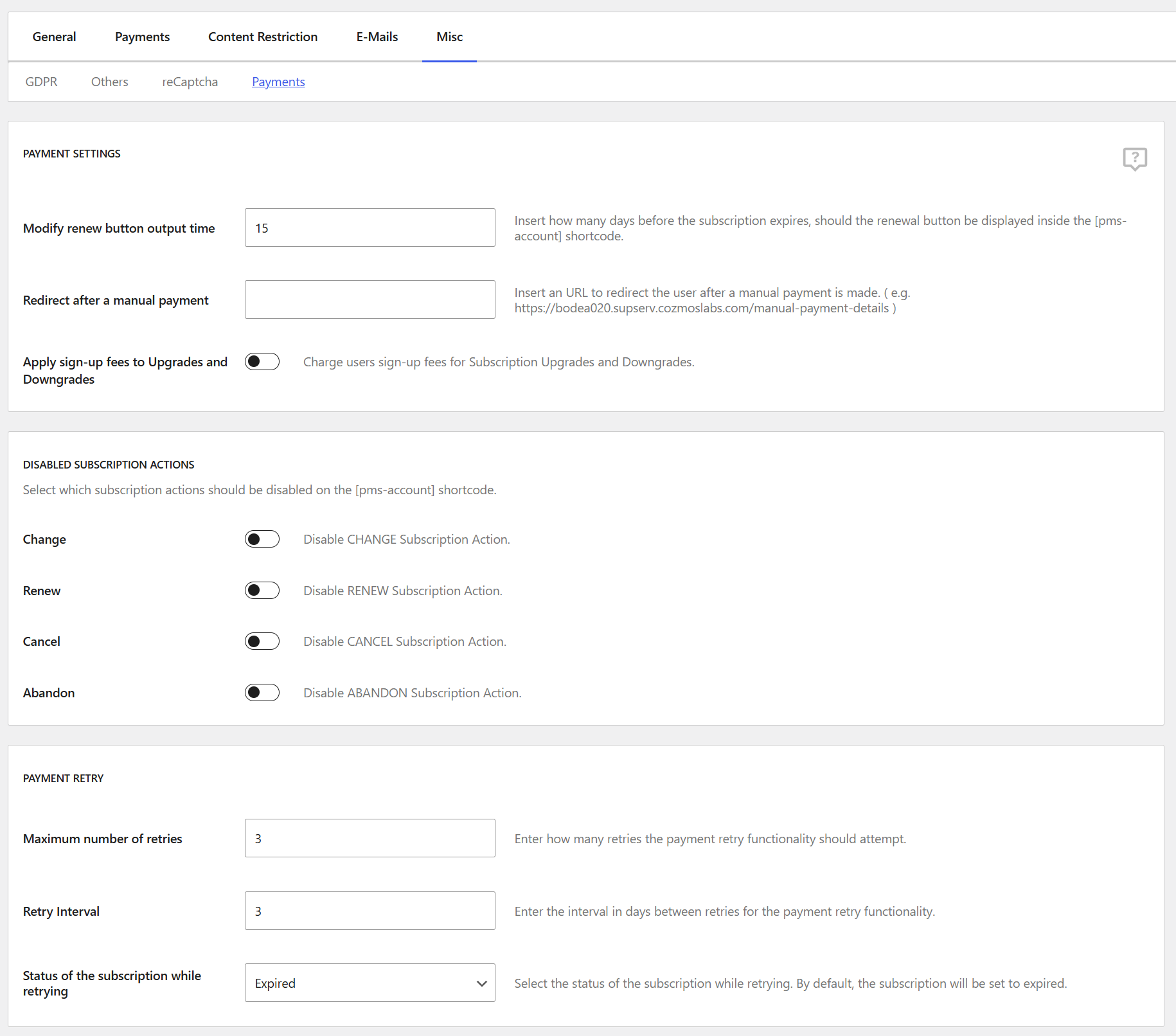Click the 'Redirect after a manual payment' label

(x=116, y=300)
